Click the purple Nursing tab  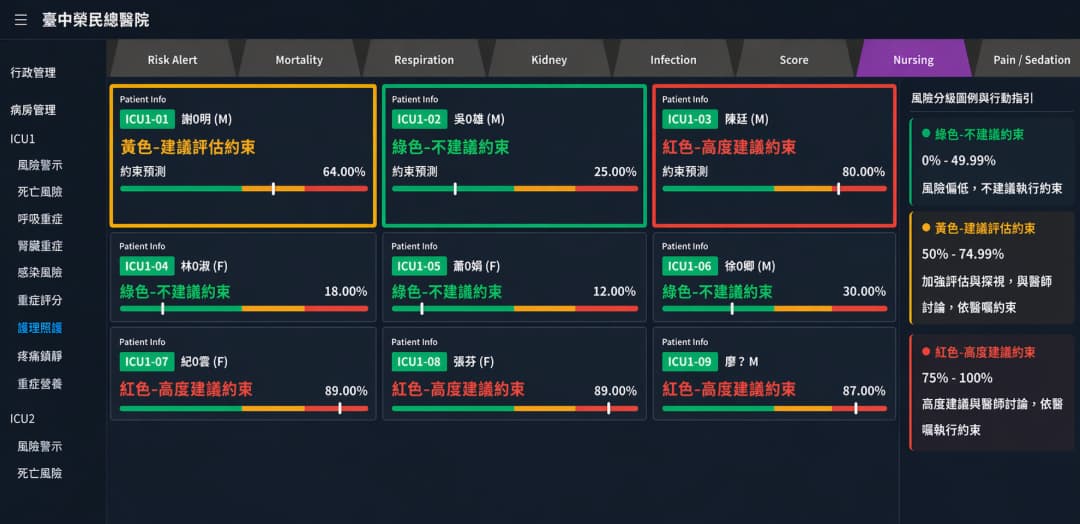pos(913,60)
